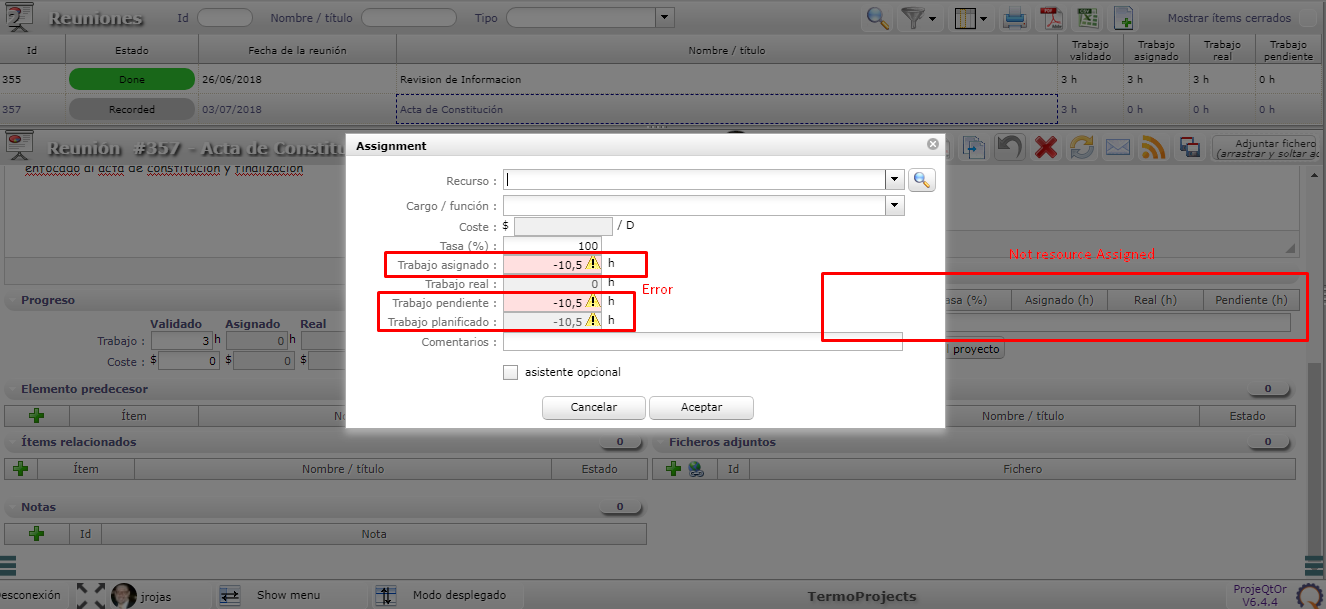
Task: Open resource search magnifier in Assignment dialog
Action: [921, 180]
